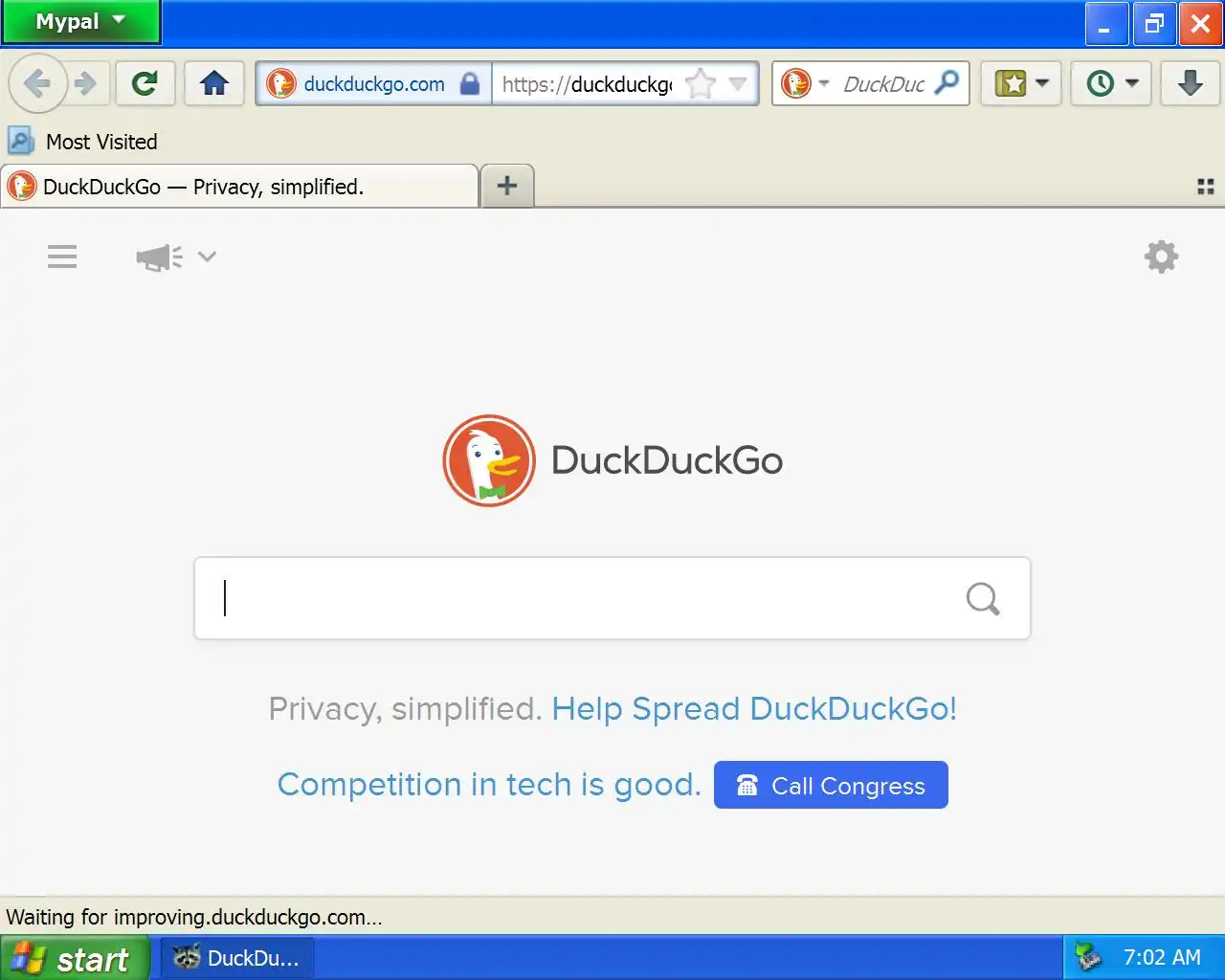Open Competition in tech is good link
1225x980 pixels.
[x=489, y=785]
